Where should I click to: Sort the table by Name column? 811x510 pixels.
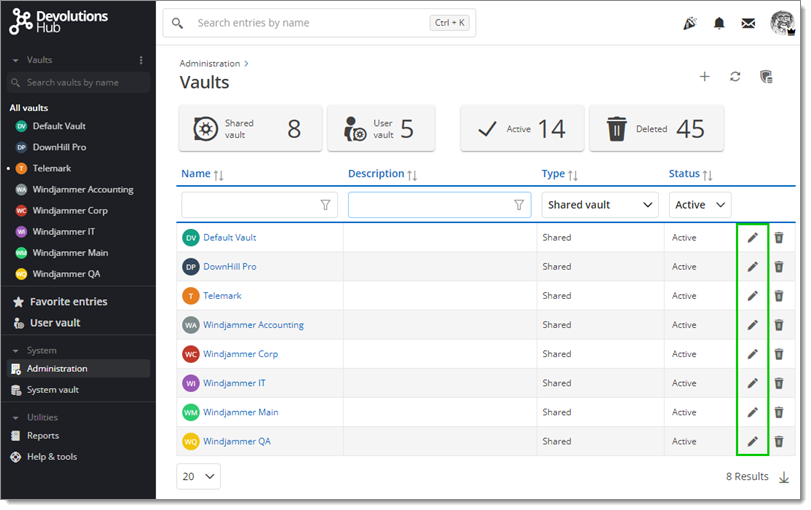(x=202, y=174)
